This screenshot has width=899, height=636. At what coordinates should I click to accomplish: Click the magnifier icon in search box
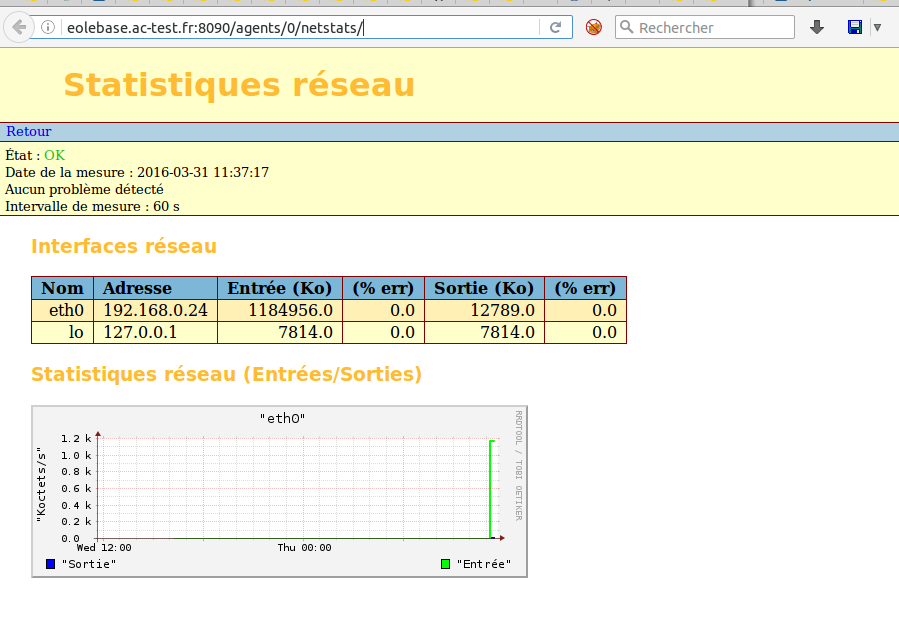click(626, 28)
